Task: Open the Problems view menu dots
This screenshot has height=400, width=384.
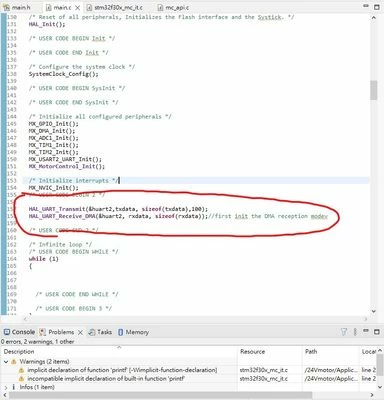Action: (355, 332)
